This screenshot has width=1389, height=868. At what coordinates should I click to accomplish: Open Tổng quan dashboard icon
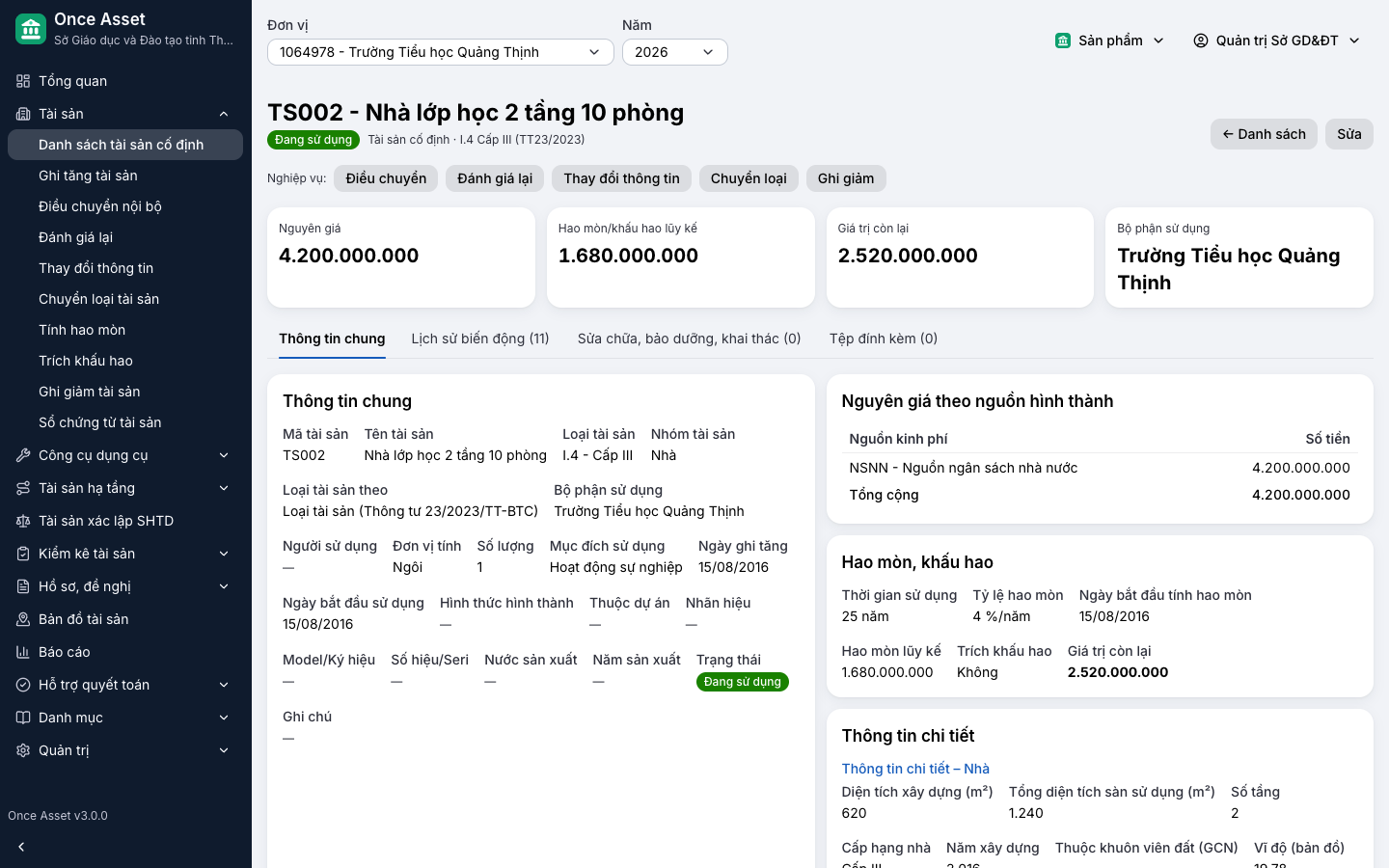tap(23, 81)
